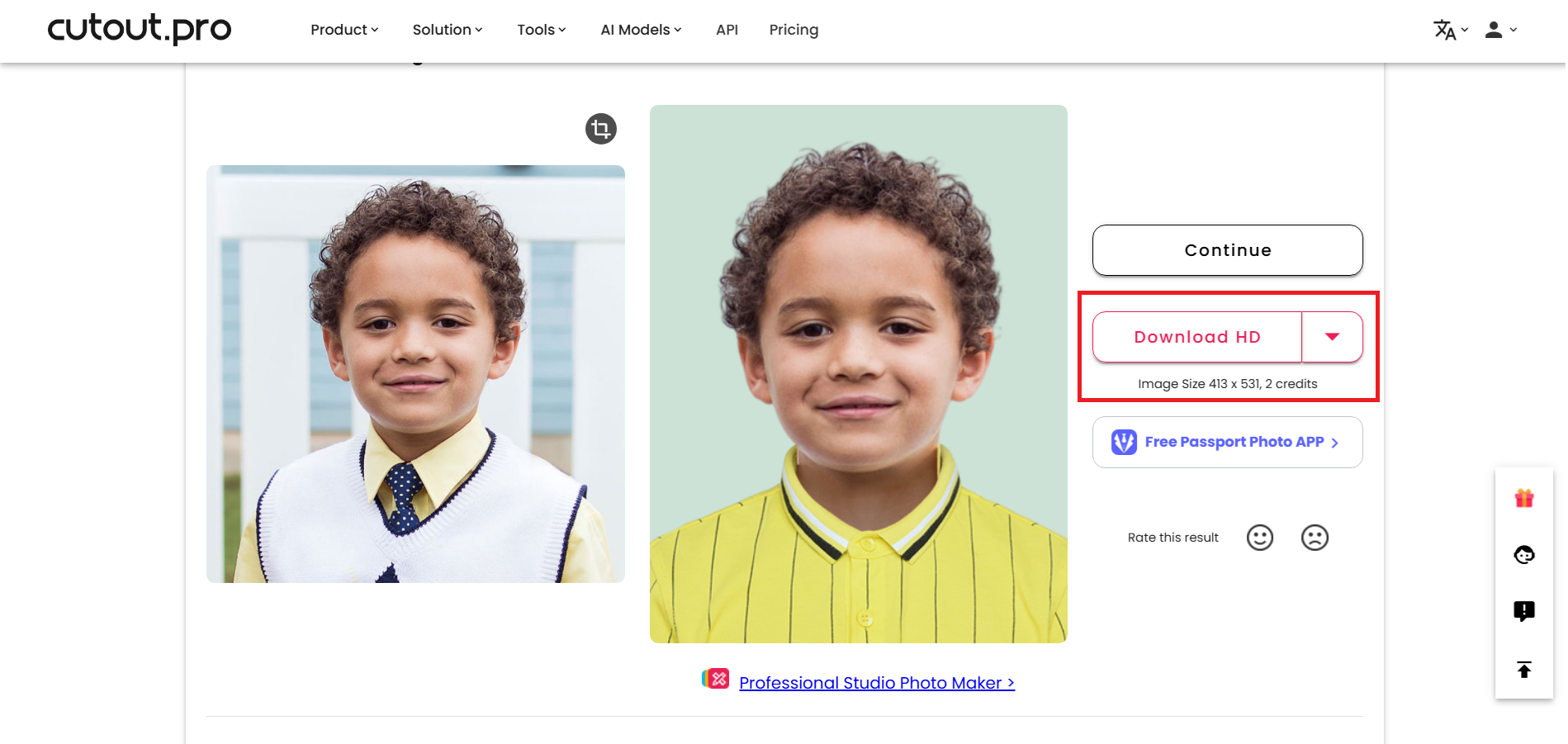The height and width of the screenshot is (744, 1568).
Task: Expand the Tools menu
Action: (x=540, y=30)
